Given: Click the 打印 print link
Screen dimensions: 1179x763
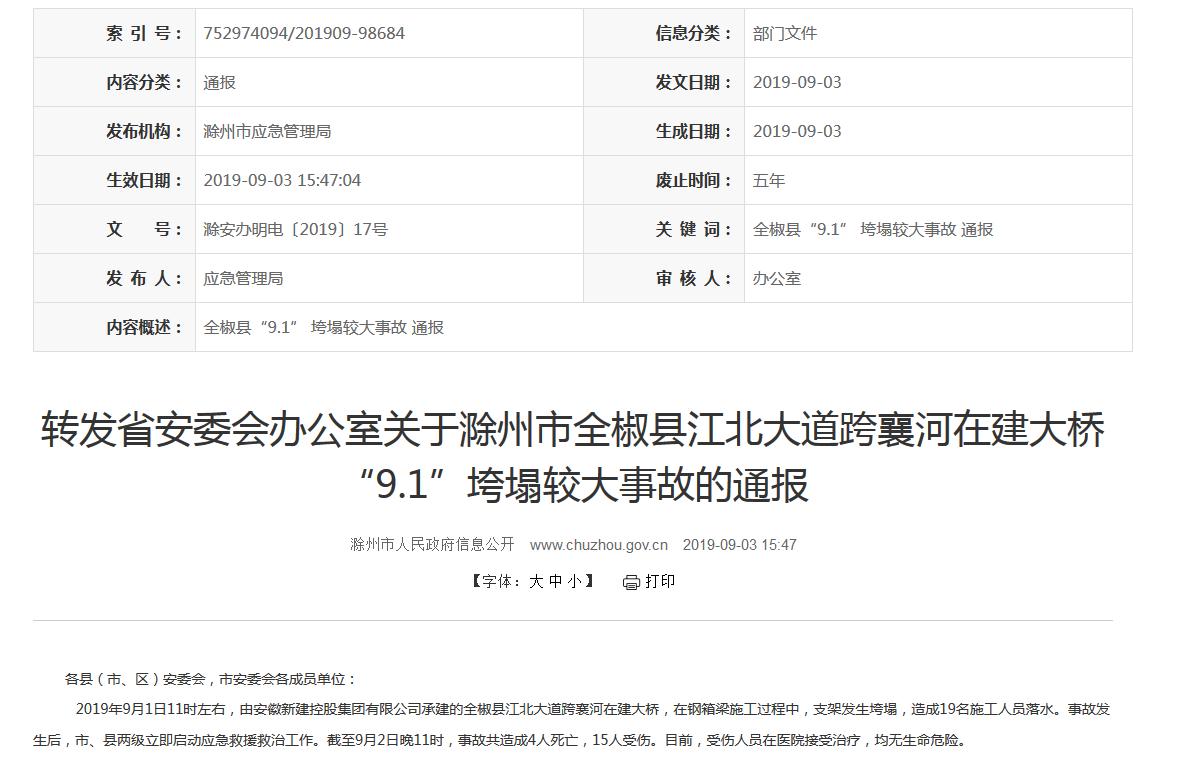Looking at the screenshot, I should (x=660, y=581).
